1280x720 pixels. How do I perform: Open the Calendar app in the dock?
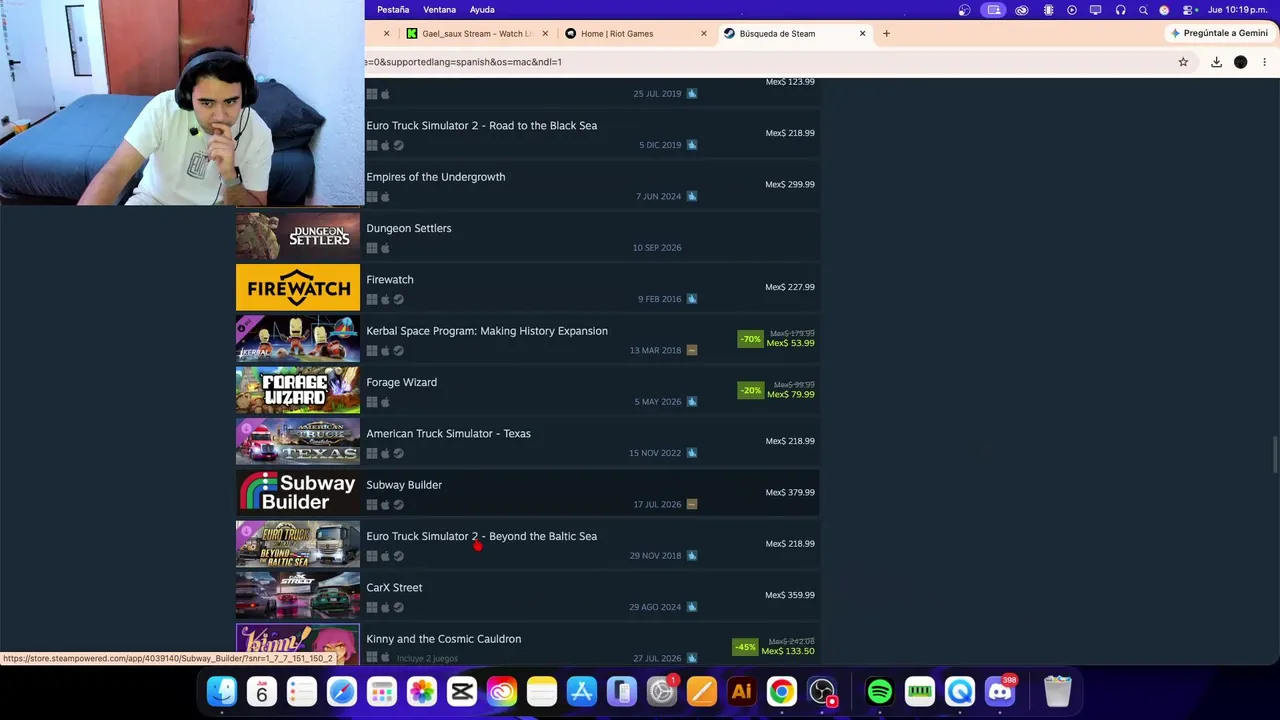pyautogui.click(x=262, y=691)
